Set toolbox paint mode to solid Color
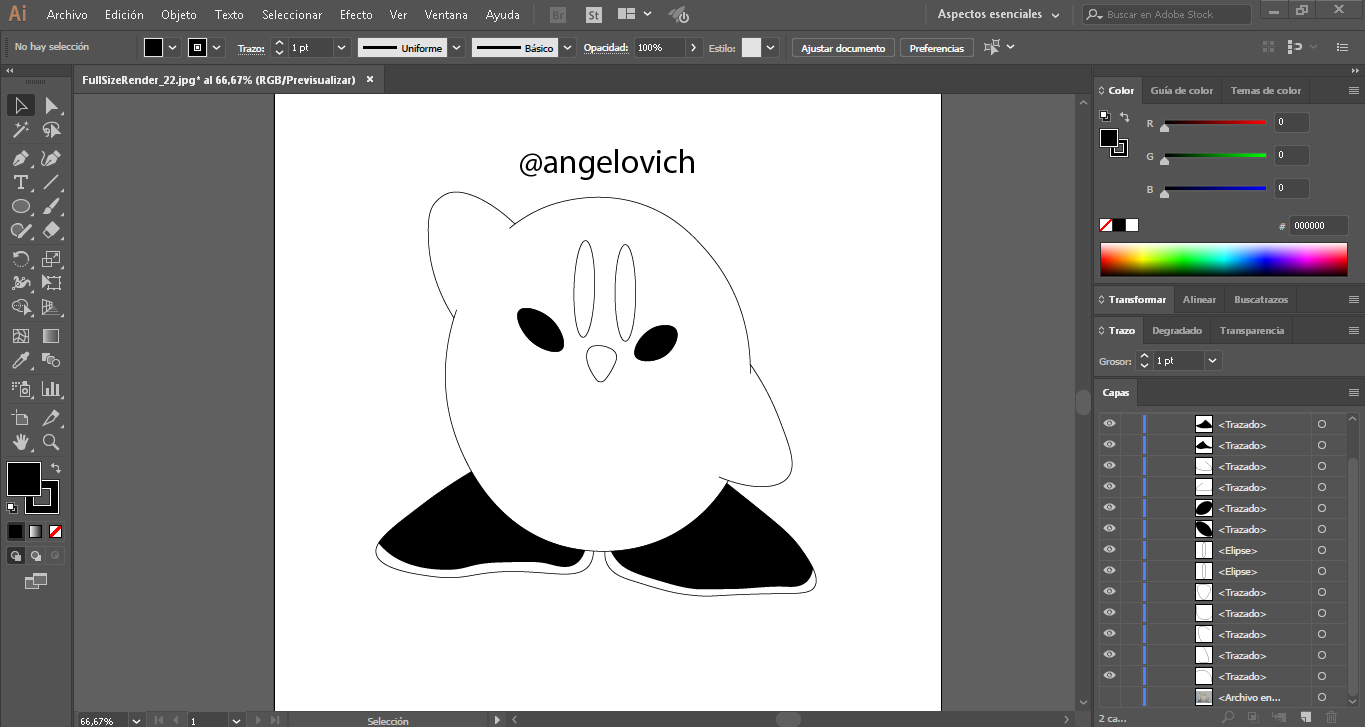Image resolution: width=1365 pixels, height=727 pixels. [x=15, y=531]
